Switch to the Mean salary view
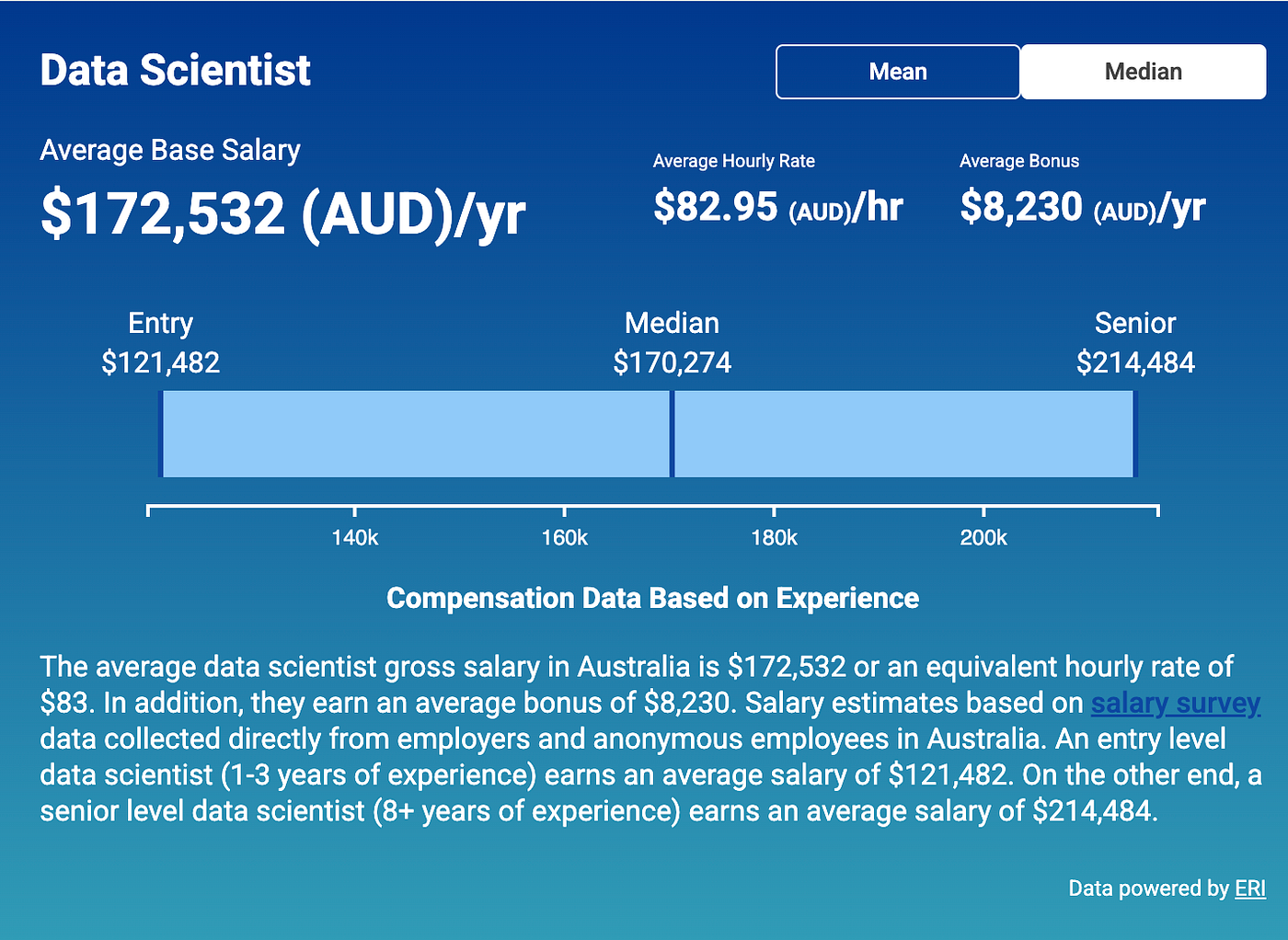This screenshot has width=1288, height=940. (897, 72)
